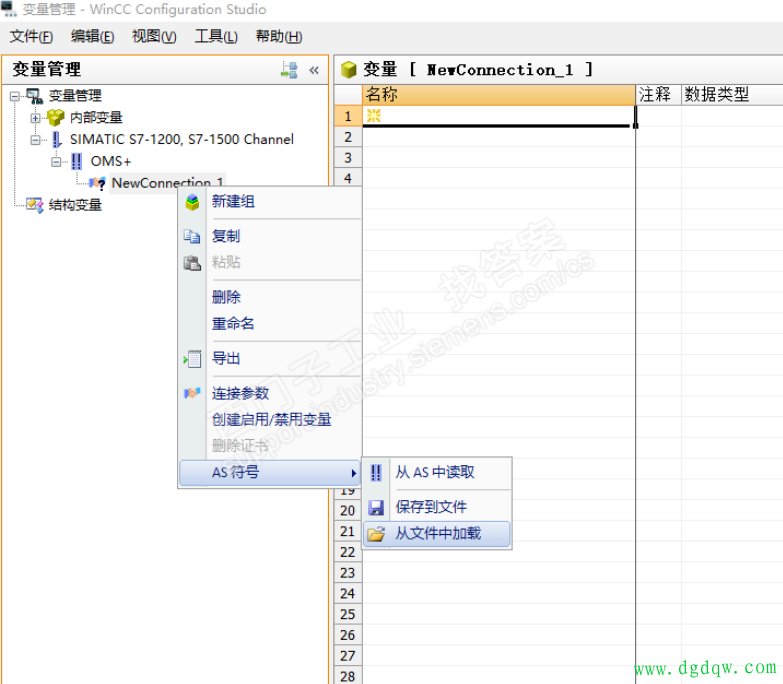783x684 pixels.
Task: Choose 复制 from context menu
Action: [x=270, y=236]
